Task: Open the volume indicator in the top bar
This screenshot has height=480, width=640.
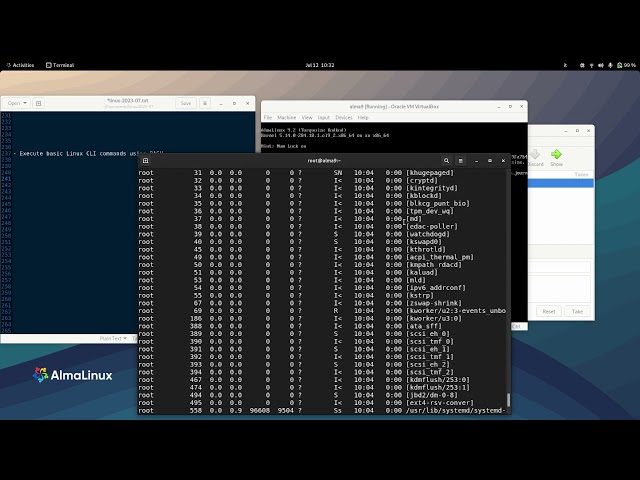Action: pos(600,65)
